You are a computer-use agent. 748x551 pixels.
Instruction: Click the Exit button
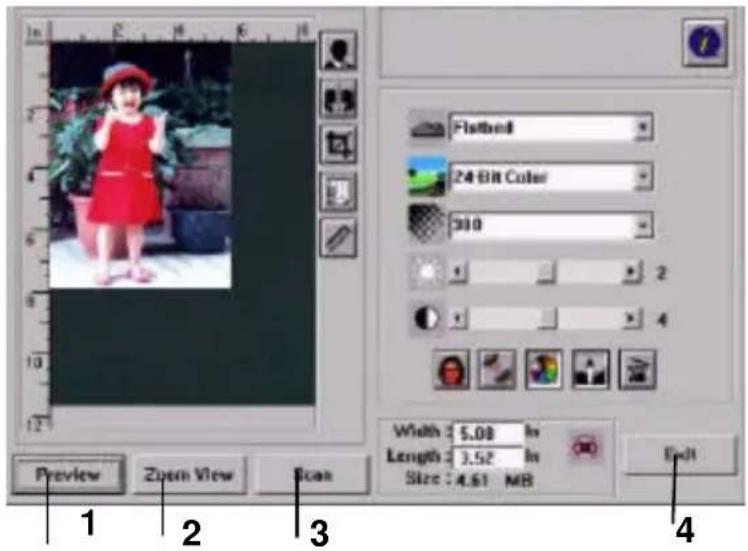coord(681,454)
